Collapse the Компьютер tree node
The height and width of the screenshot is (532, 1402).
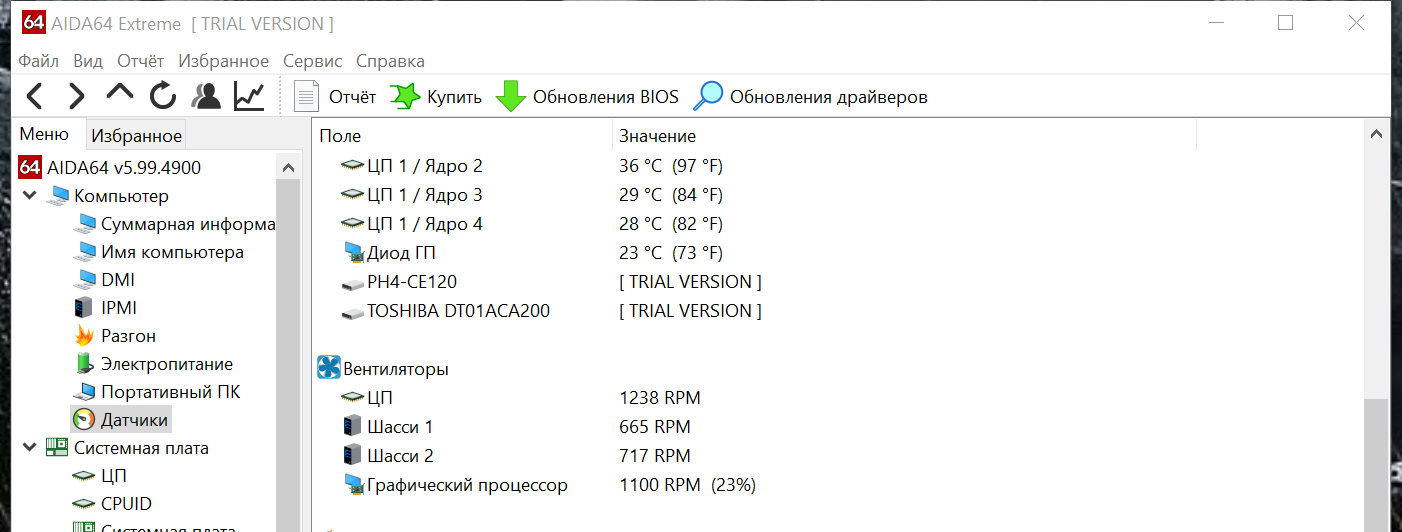tap(29, 195)
